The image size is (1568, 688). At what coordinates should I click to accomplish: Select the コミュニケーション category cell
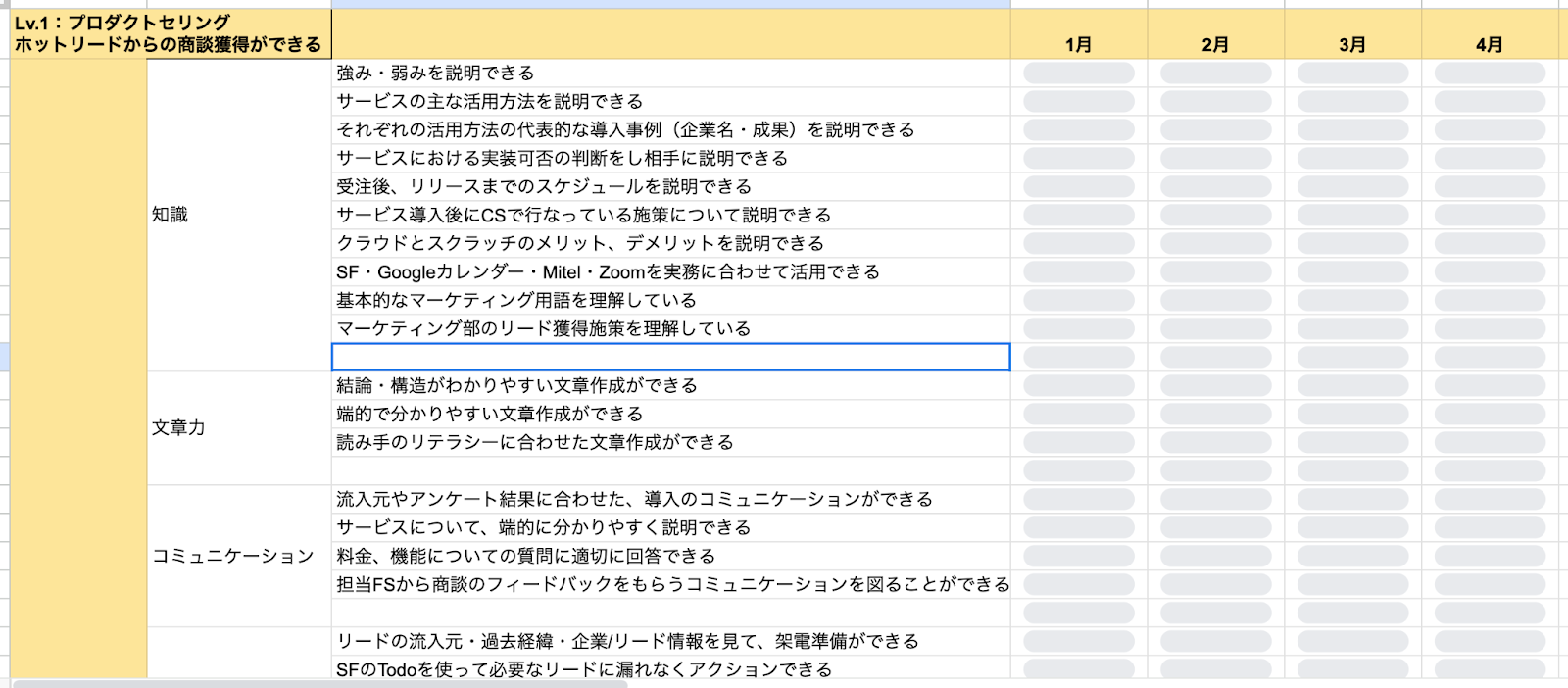pyautogui.click(x=239, y=556)
